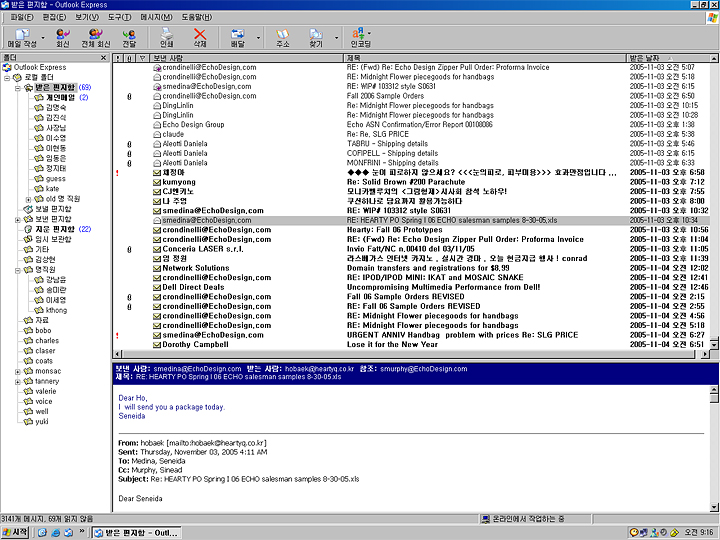Screen dimensions: 720x540
Task: Expand the 보낸 편지함 folder node
Action: click(x=17, y=219)
